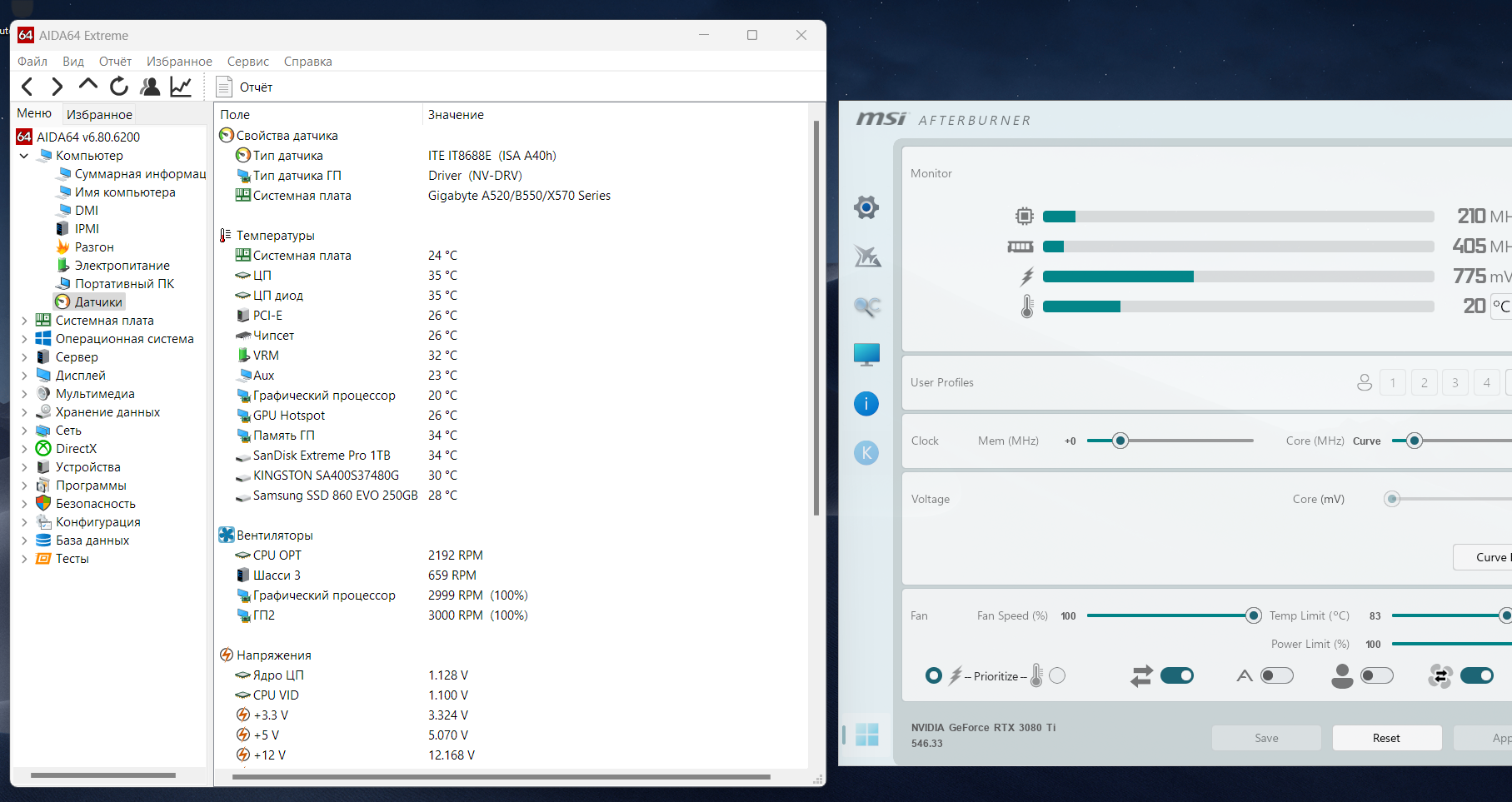Screen dimensions: 1512x802
Task: Switch to the Меню tab in left panel
Action: [x=34, y=113]
